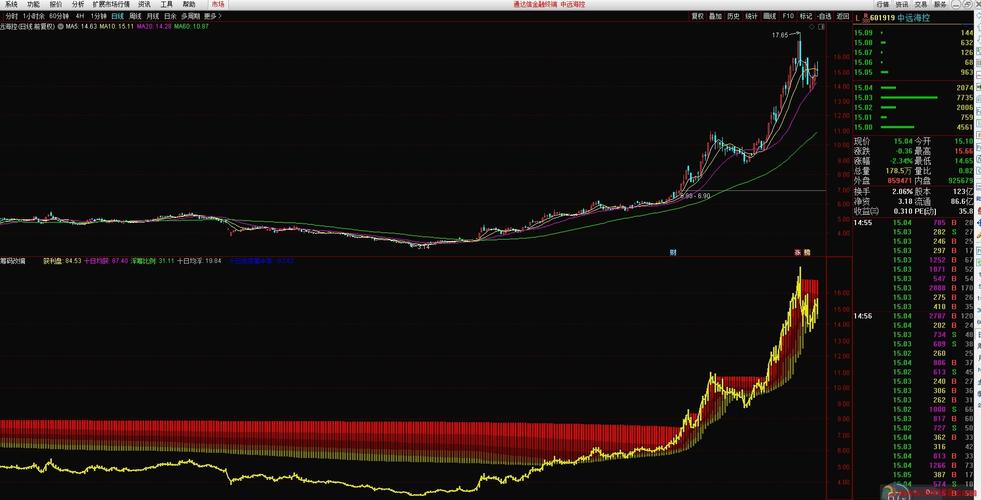Click the 行情 button at top right

pyautogui.click(x=883, y=5)
